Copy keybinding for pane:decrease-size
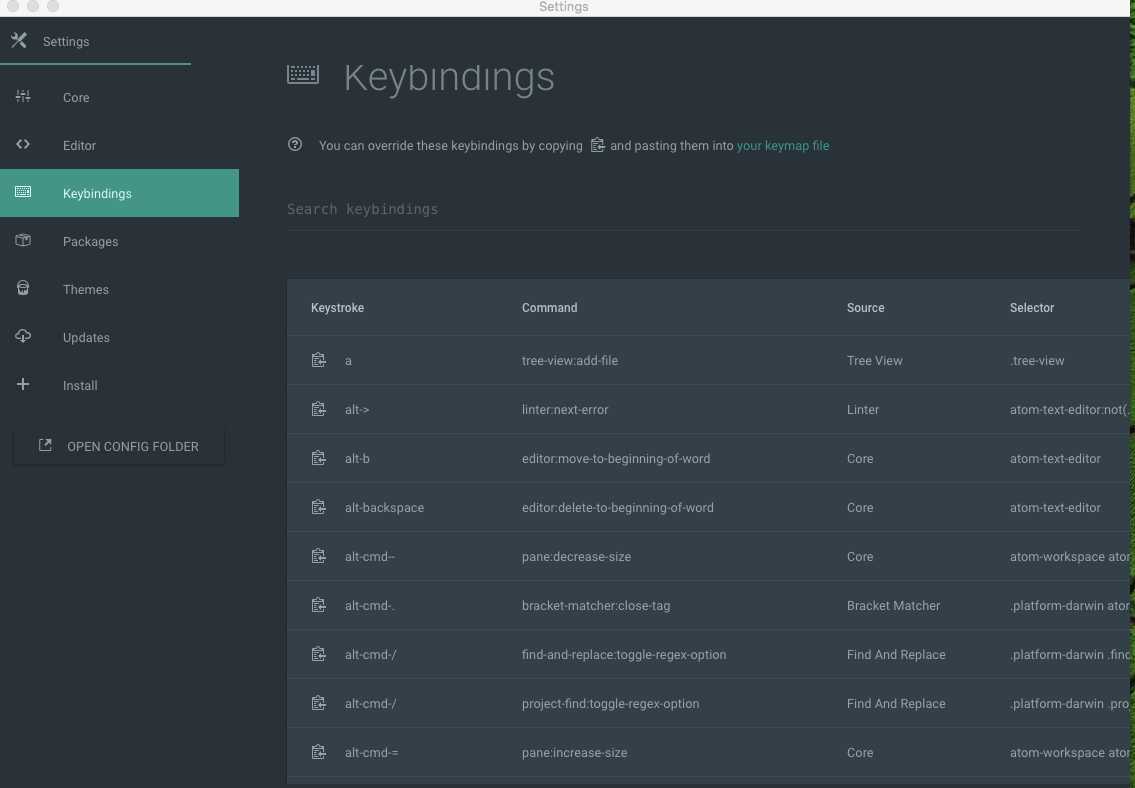Viewport: 1135px width, 788px height. (x=318, y=556)
